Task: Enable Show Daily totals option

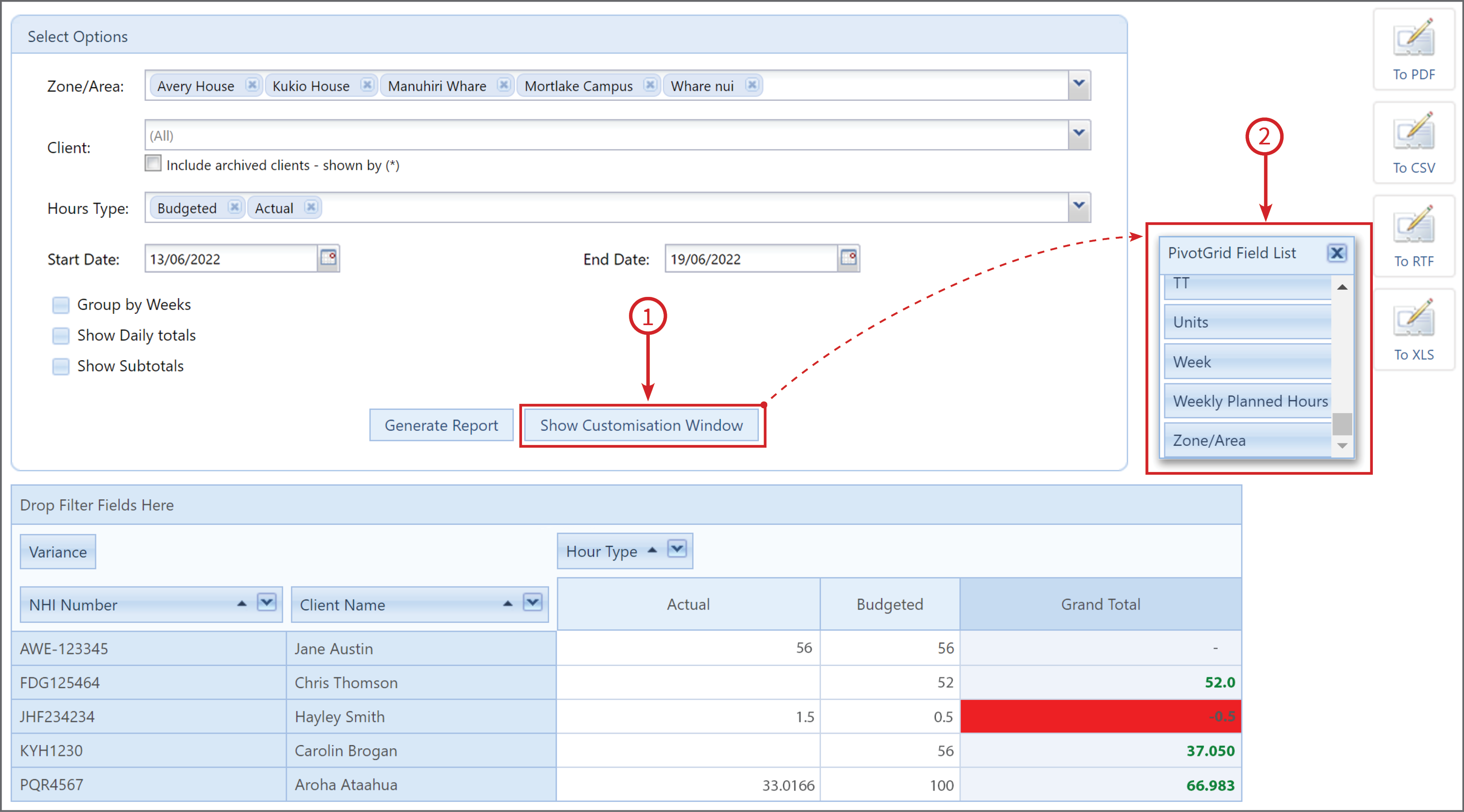Action: [x=61, y=336]
